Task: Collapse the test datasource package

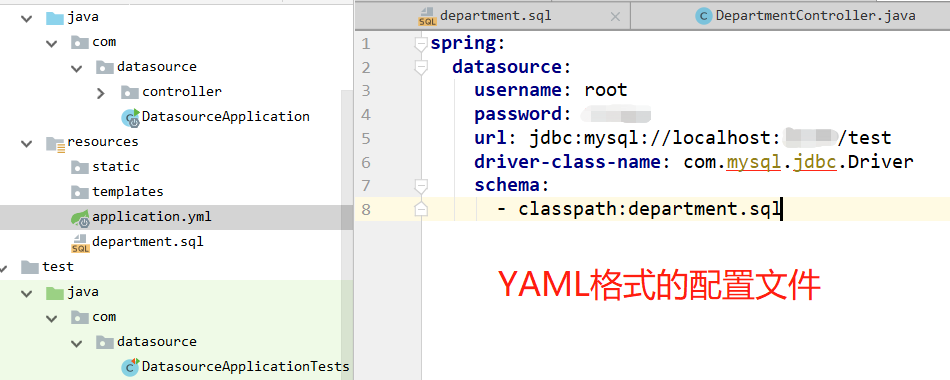Action: 76,343
